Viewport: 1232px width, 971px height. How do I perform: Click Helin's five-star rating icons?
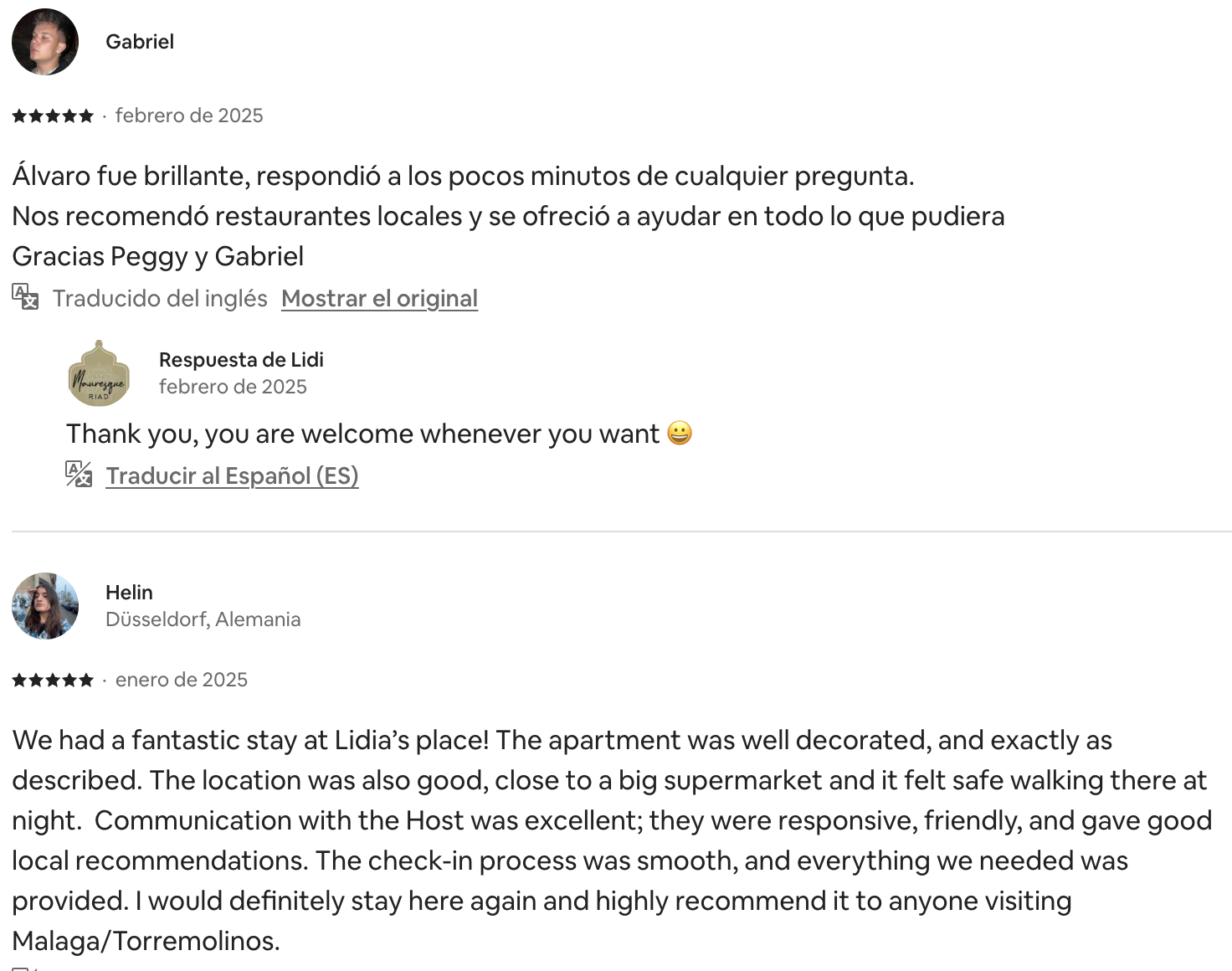point(53,681)
